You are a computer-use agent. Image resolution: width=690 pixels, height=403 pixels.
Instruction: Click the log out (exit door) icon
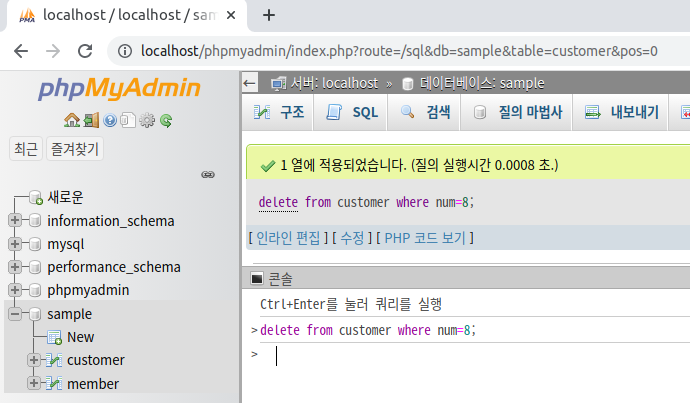point(91,120)
